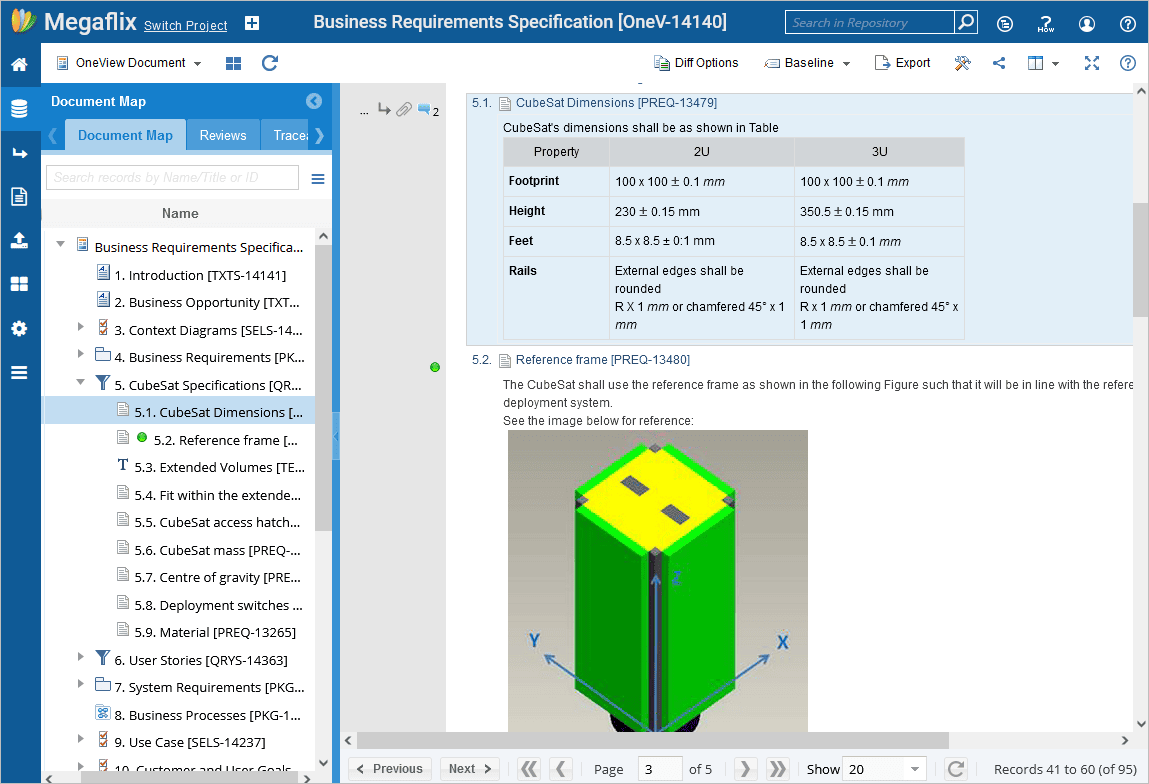Enter full screen mode icon

click(1092, 63)
